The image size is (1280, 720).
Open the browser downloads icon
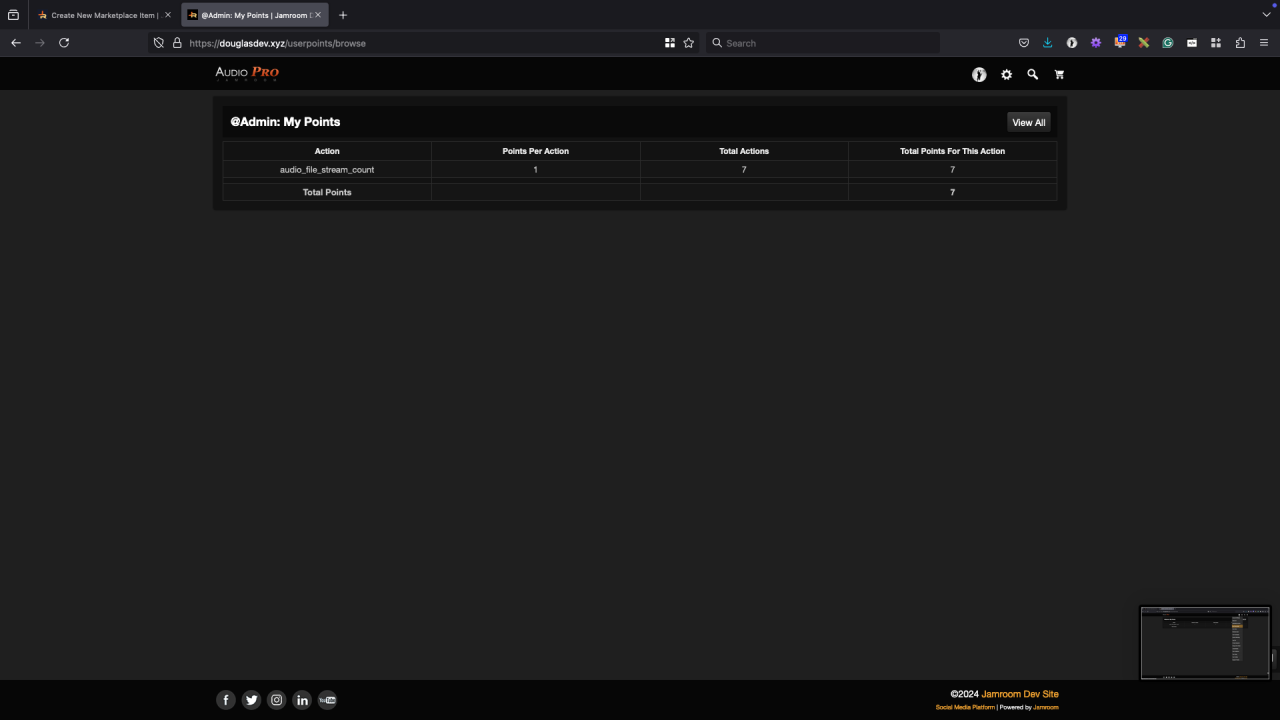tap(1048, 43)
